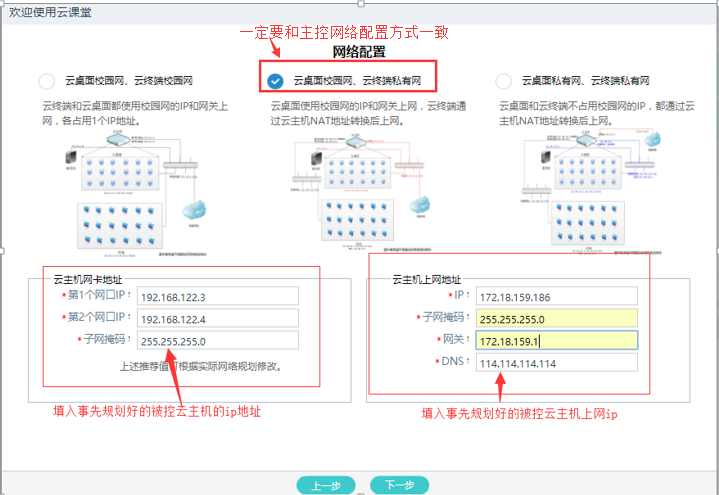Click 云主机网卡地址 group label

[x=88, y=279]
